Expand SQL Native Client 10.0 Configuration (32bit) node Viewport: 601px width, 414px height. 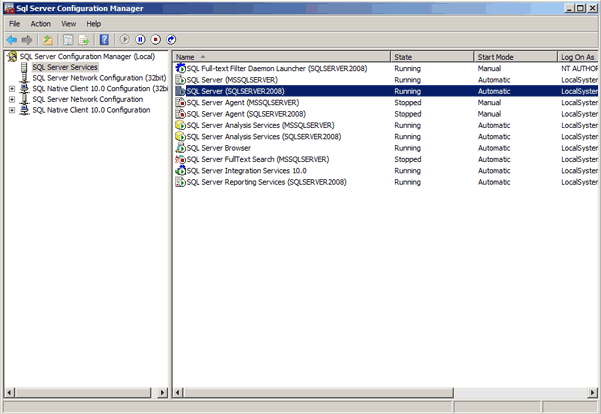(12, 89)
